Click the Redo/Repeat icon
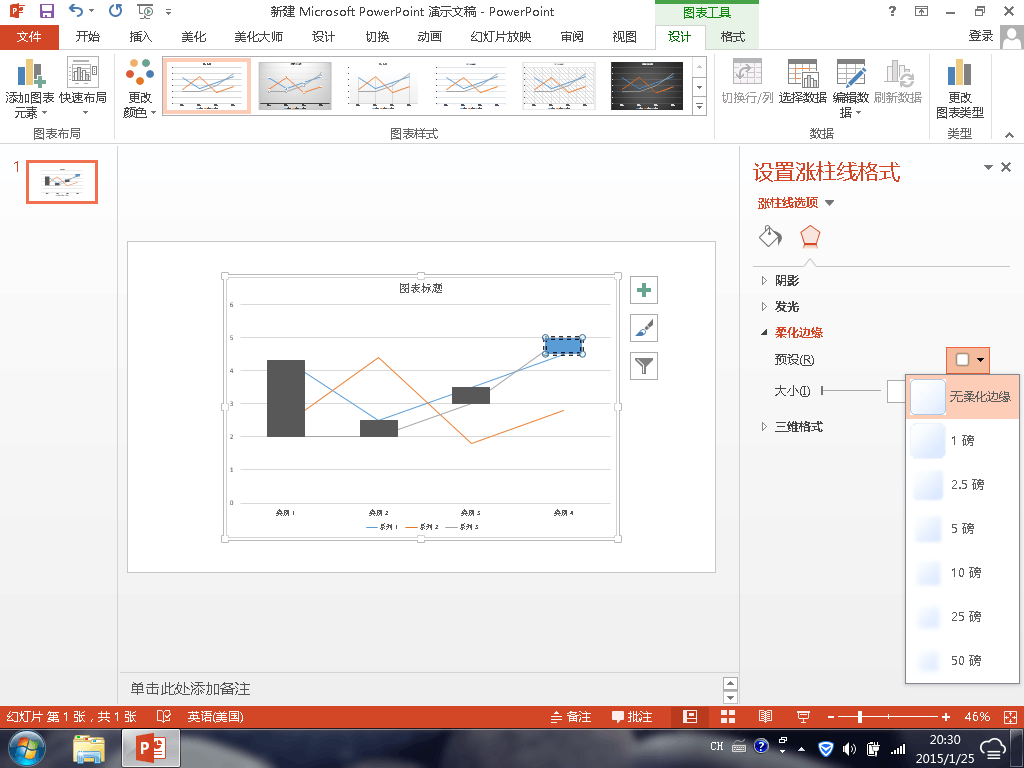The image size is (1024, 768). 116,11
